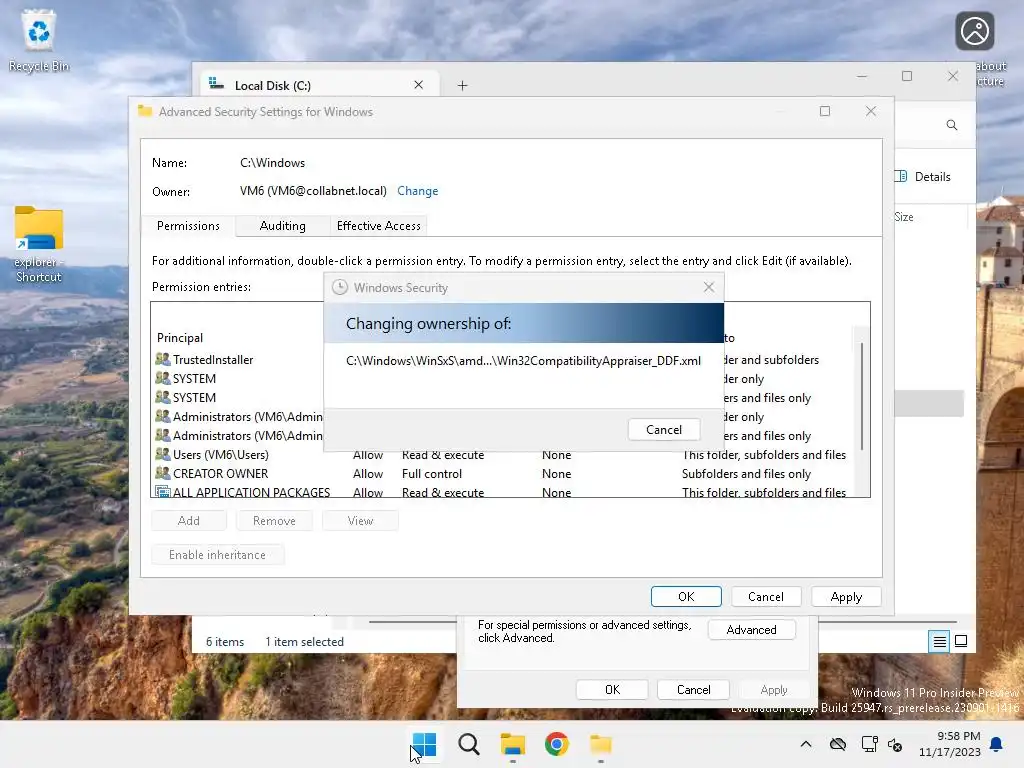1024x768 pixels.
Task: Switch to details list view icon
Action: (x=939, y=641)
